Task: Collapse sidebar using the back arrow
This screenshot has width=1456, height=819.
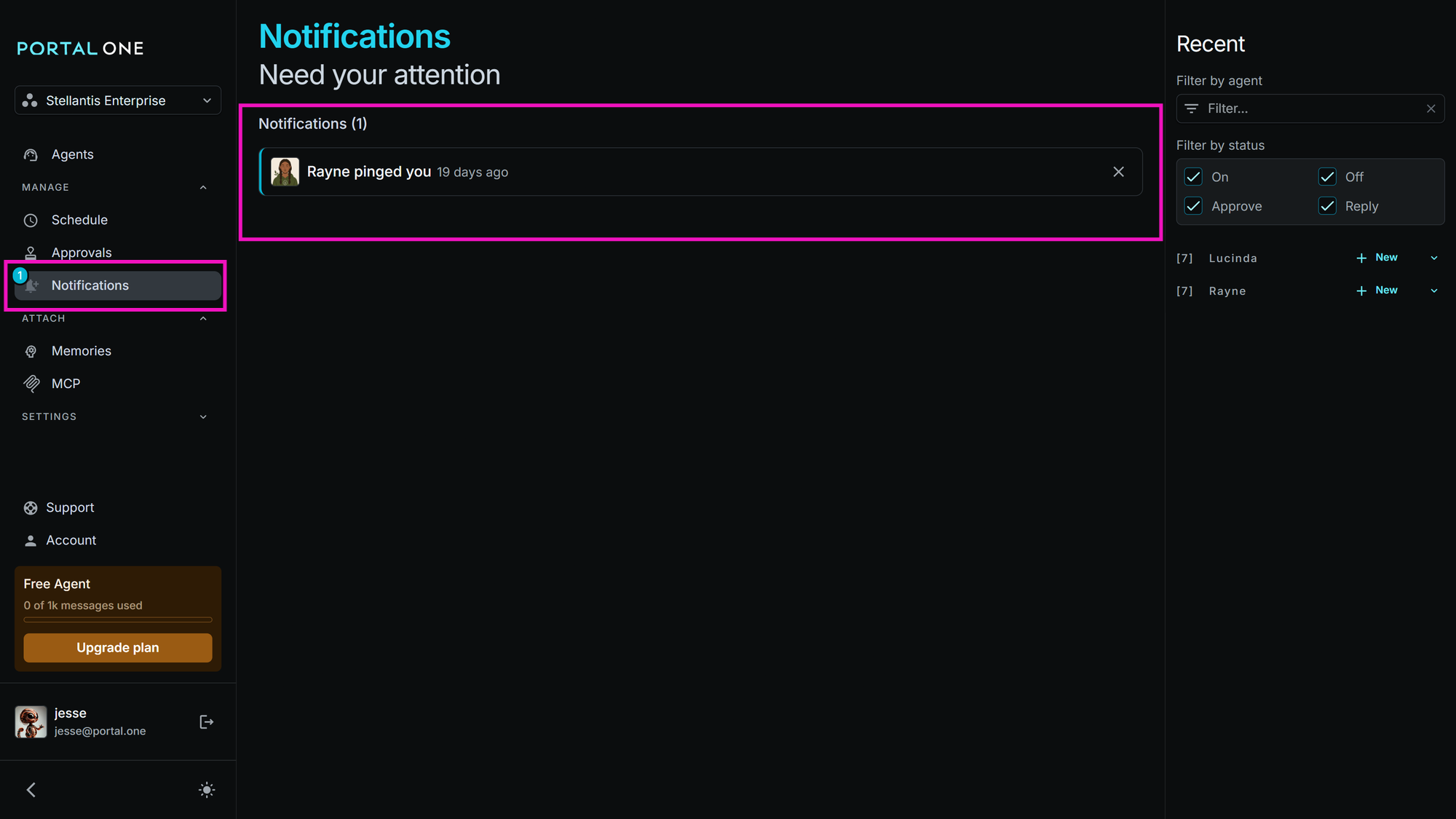Action: [31, 790]
